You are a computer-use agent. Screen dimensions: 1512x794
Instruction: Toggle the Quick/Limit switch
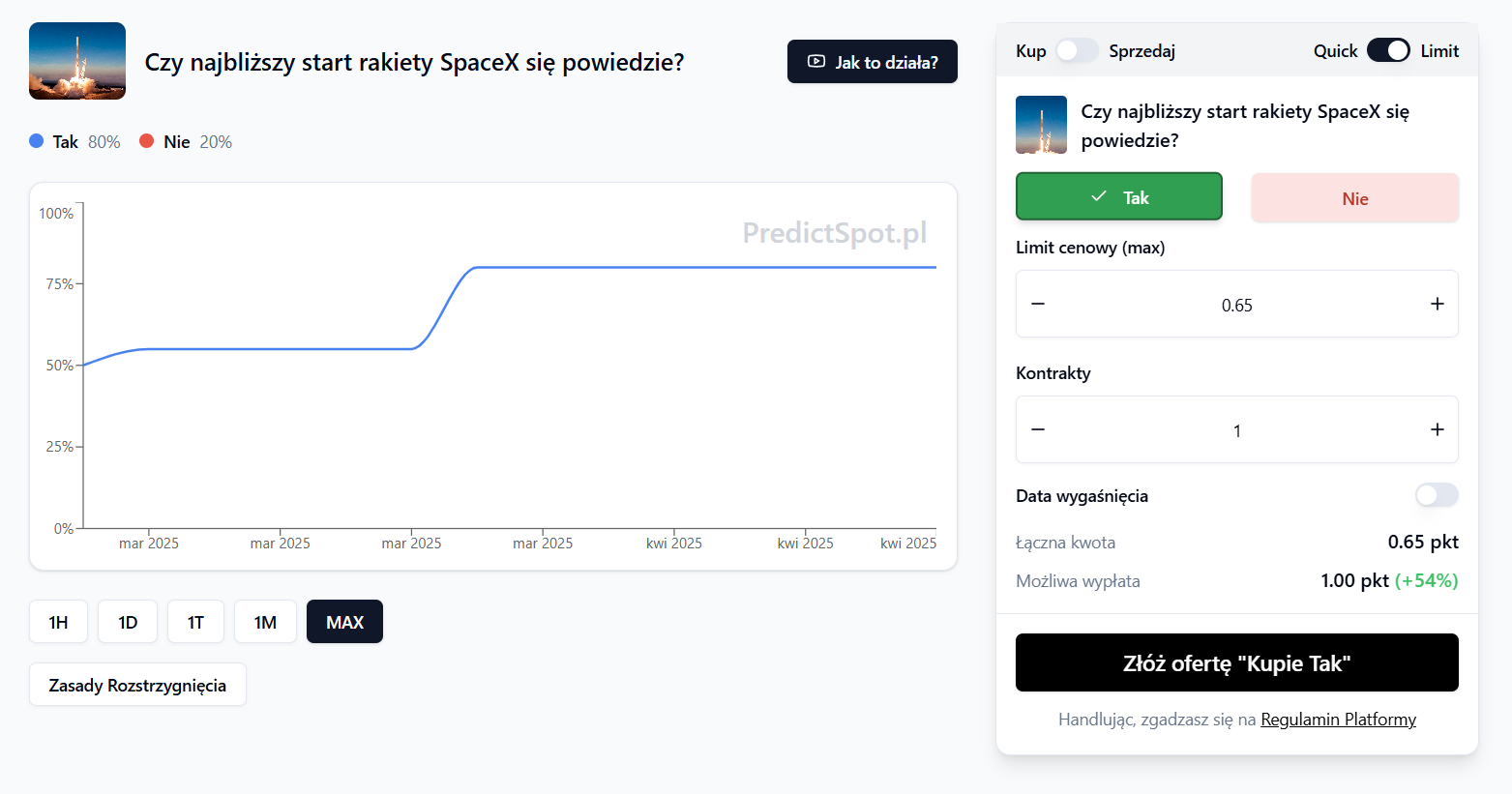coord(1388,50)
